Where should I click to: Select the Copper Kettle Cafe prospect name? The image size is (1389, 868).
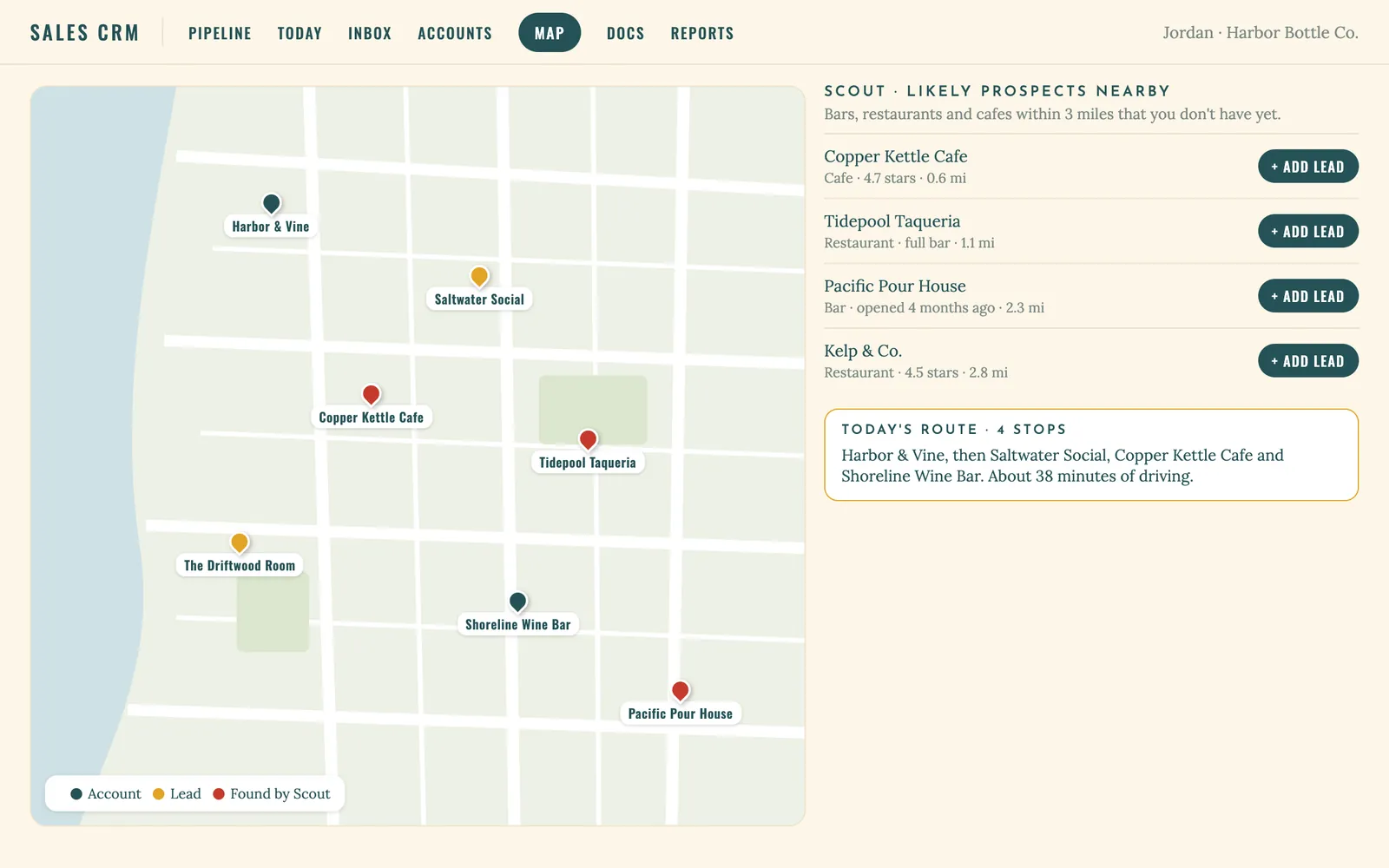(896, 156)
